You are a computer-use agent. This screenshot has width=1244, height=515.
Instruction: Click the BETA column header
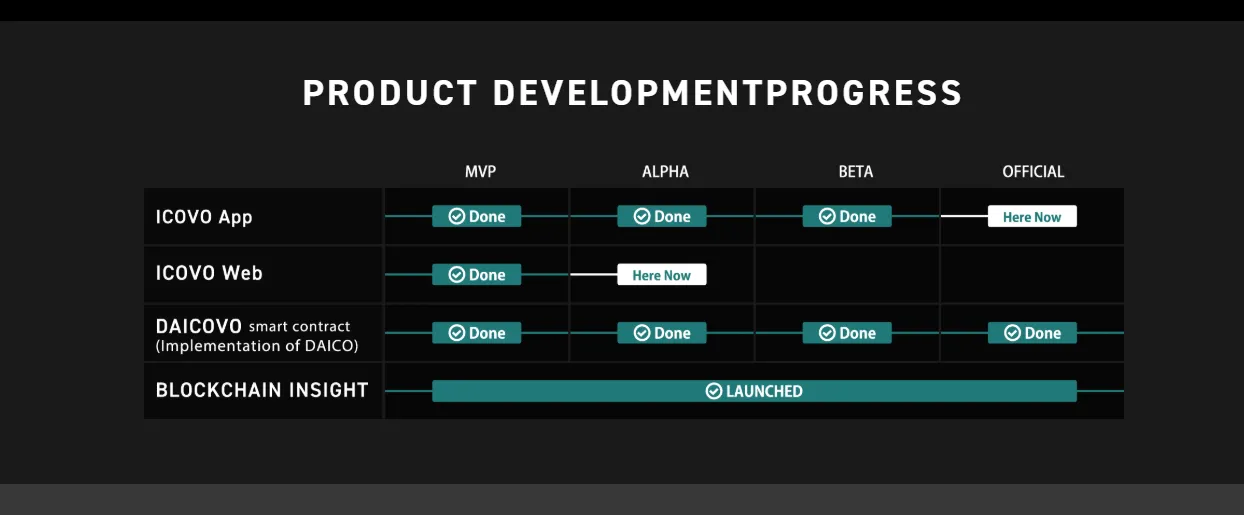pos(856,172)
